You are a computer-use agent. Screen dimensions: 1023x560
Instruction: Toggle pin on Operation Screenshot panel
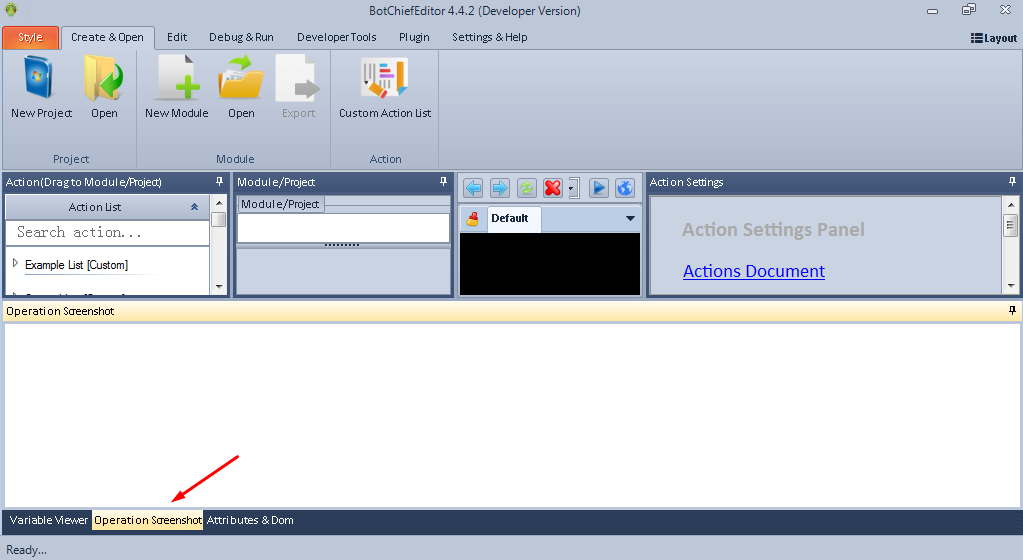[x=1012, y=311]
